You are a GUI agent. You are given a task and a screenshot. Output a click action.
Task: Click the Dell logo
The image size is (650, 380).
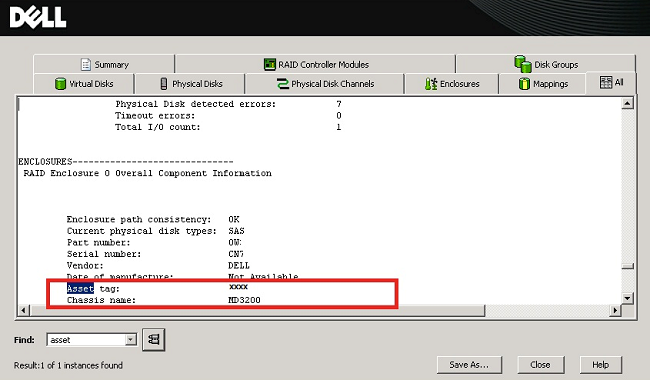(38, 18)
